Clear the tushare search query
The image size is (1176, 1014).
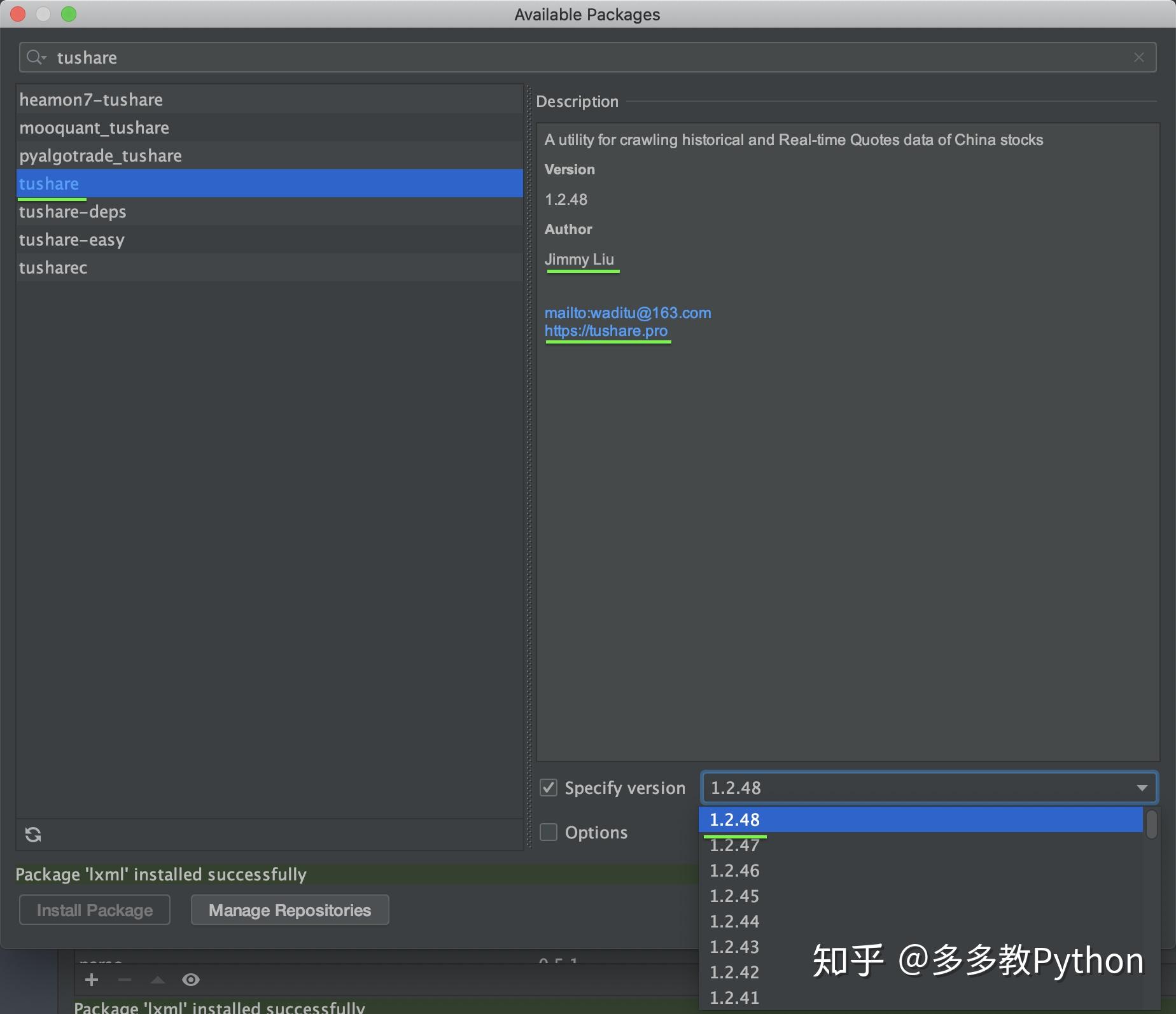[1138, 57]
